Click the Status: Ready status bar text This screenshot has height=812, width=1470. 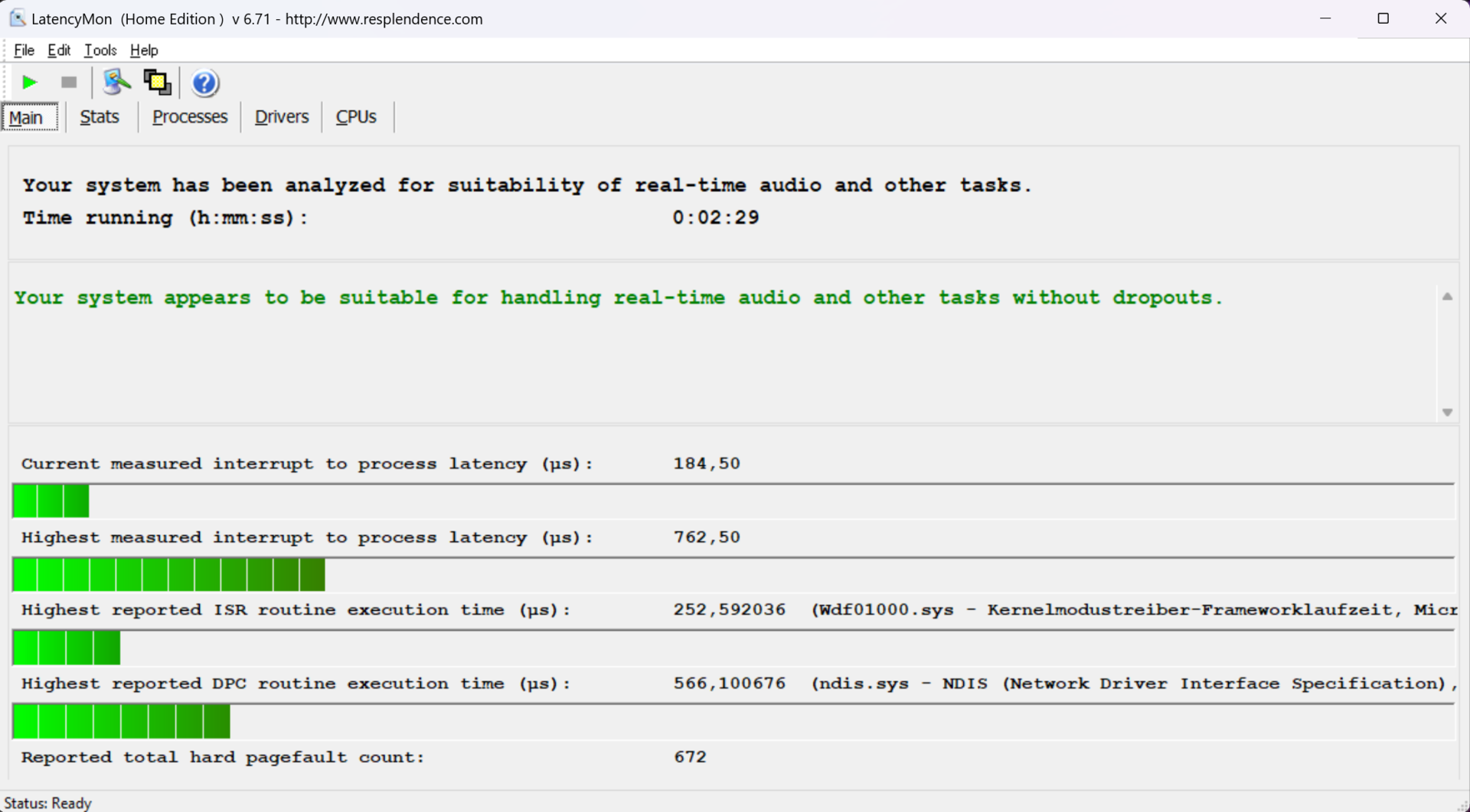pyautogui.click(x=47, y=803)
